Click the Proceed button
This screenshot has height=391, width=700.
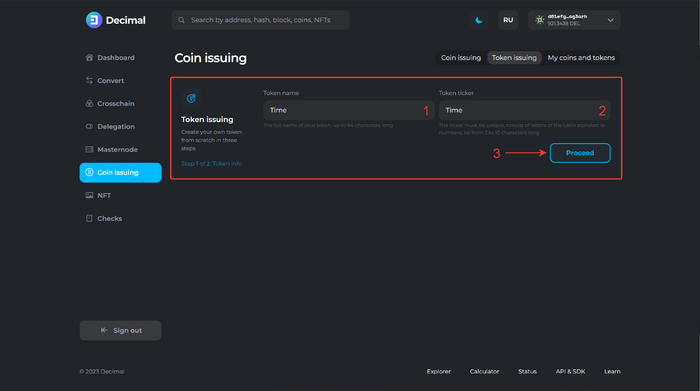pyautogui.click(x=580, y=153)
